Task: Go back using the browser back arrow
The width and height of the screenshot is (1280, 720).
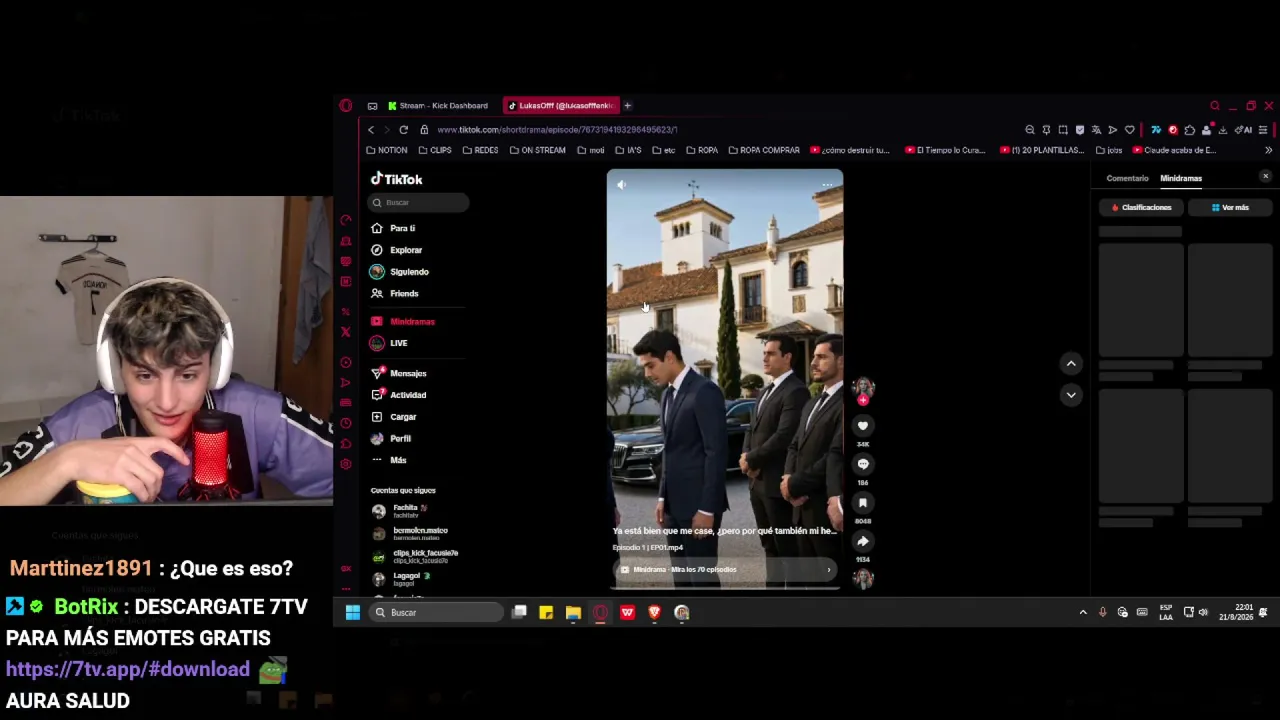Action: [x=370, y=130]
